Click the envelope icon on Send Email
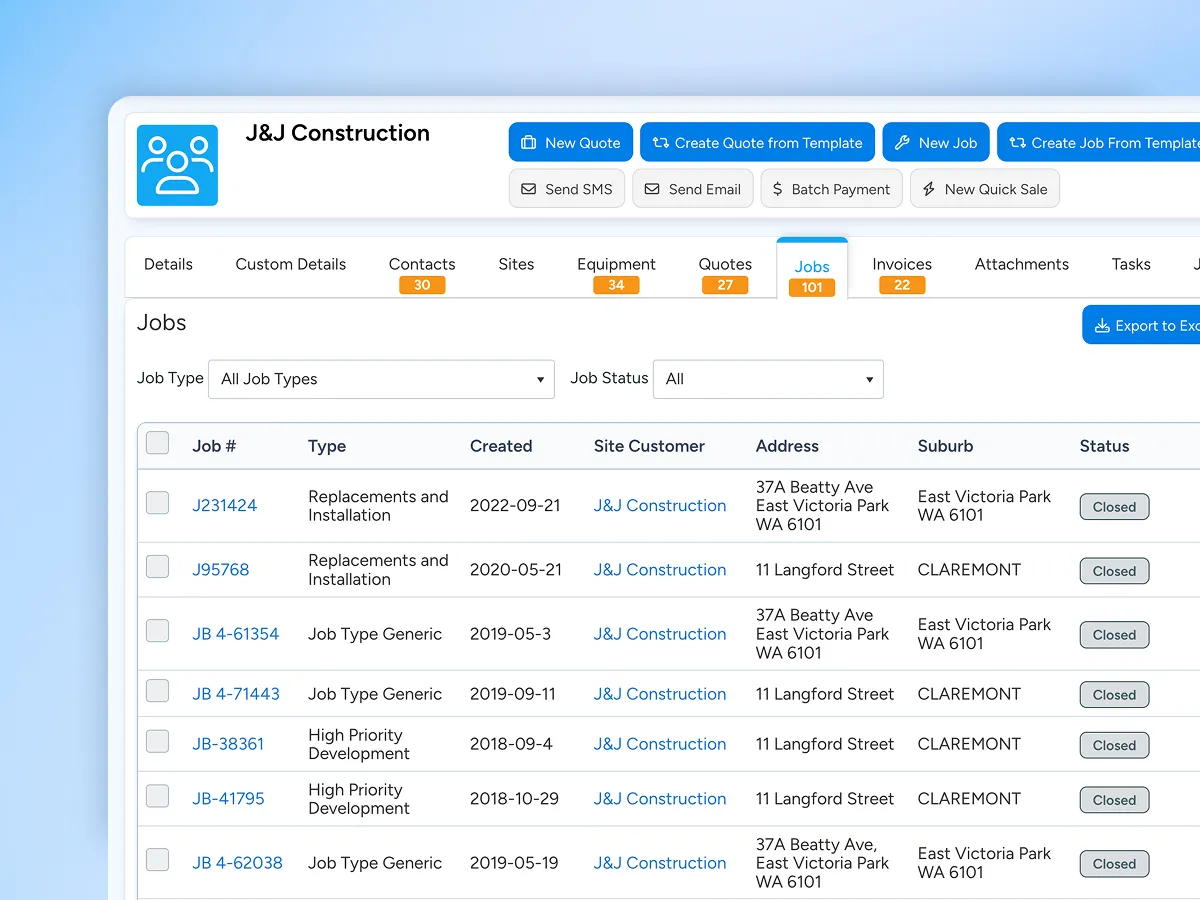Screen dimensions: 1200x900 652,189
